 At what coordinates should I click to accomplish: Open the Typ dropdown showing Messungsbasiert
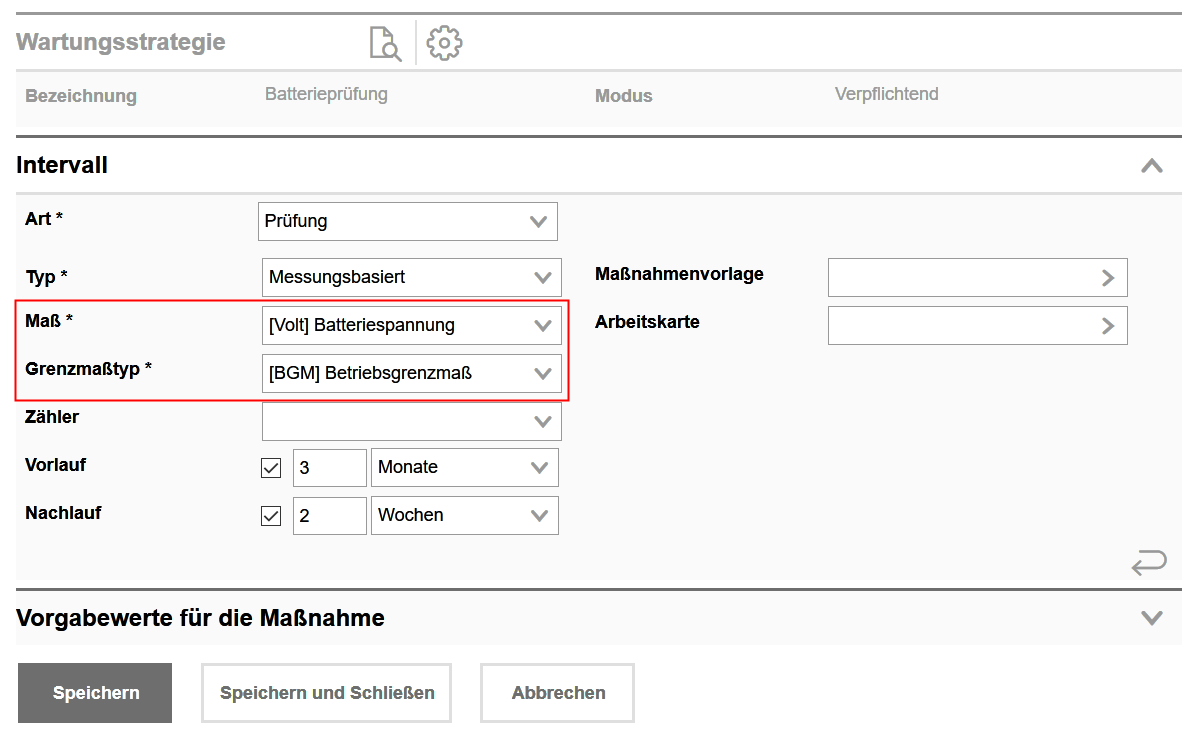[411, 277]
